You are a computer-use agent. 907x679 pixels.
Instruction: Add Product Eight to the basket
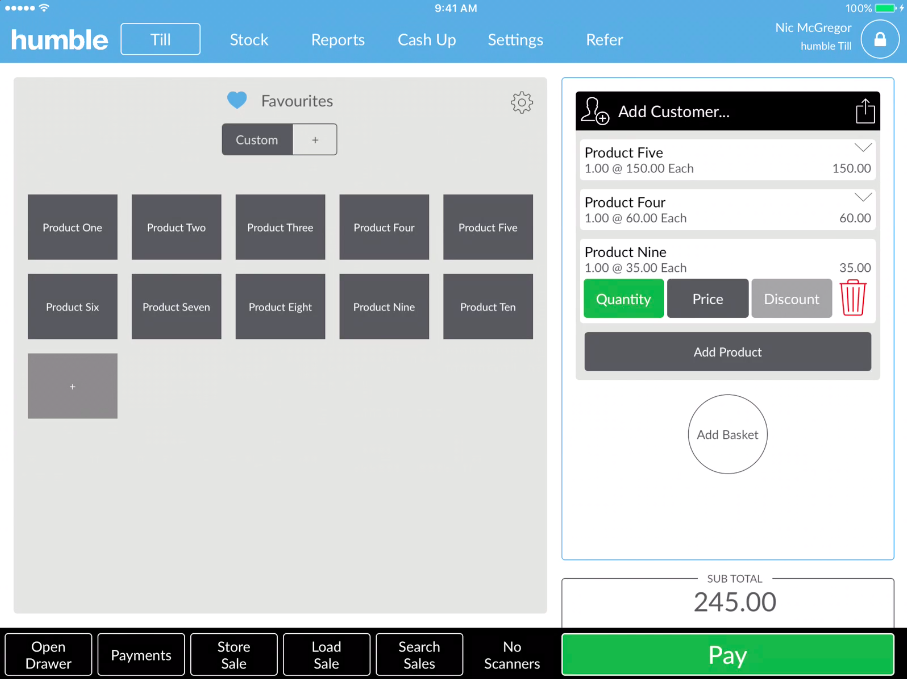coord(280,307)
